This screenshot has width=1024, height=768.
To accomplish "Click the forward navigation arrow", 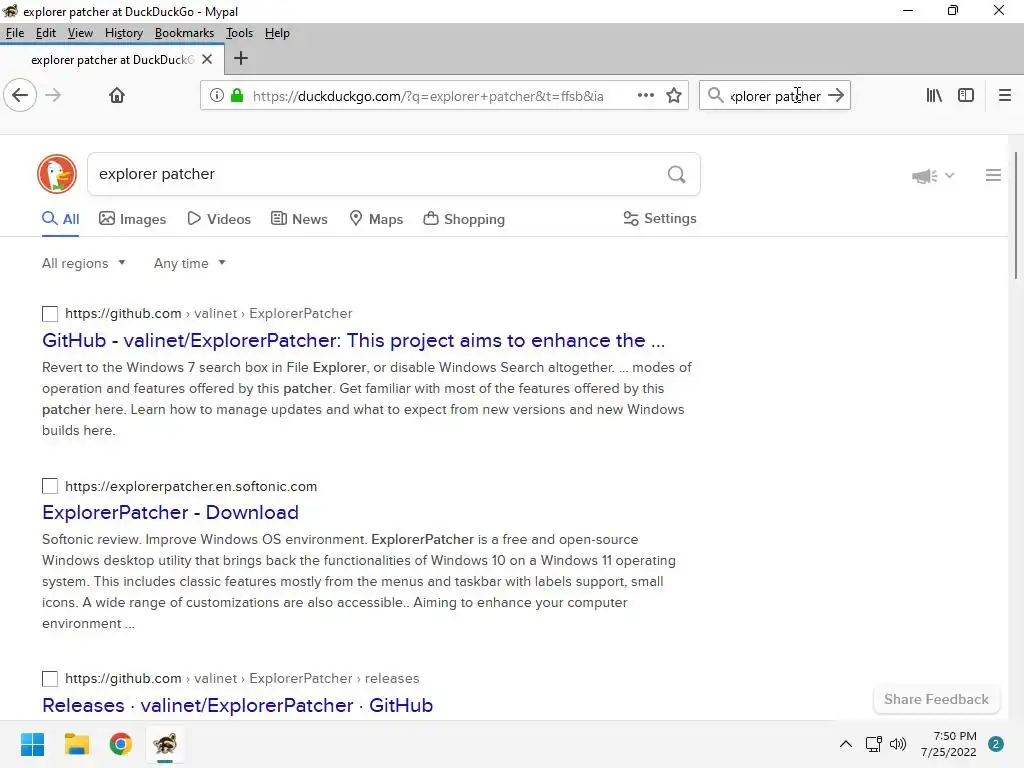I will [x=54, y=95].
